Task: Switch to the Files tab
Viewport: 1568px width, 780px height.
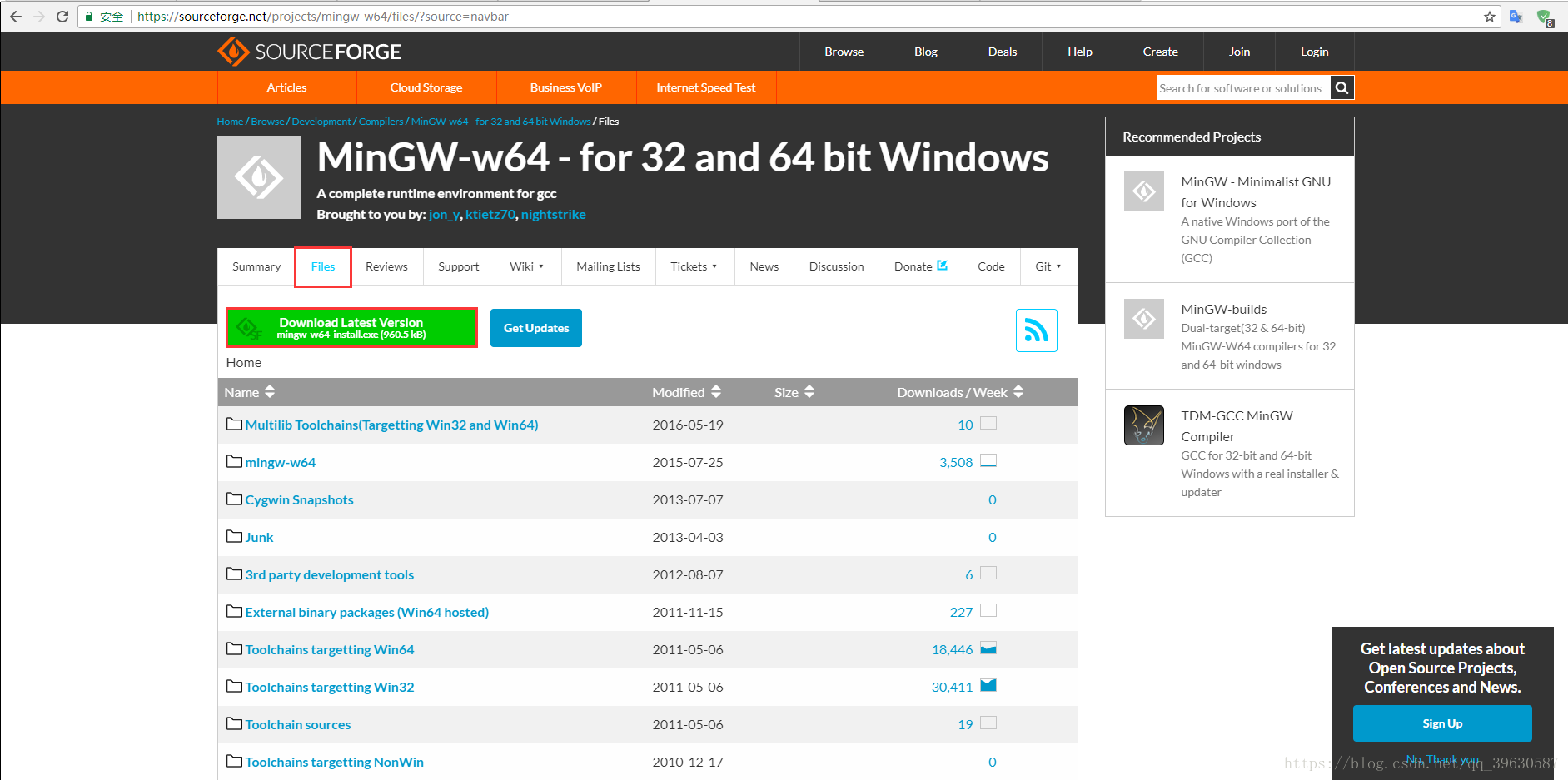Action: [323, 266]
